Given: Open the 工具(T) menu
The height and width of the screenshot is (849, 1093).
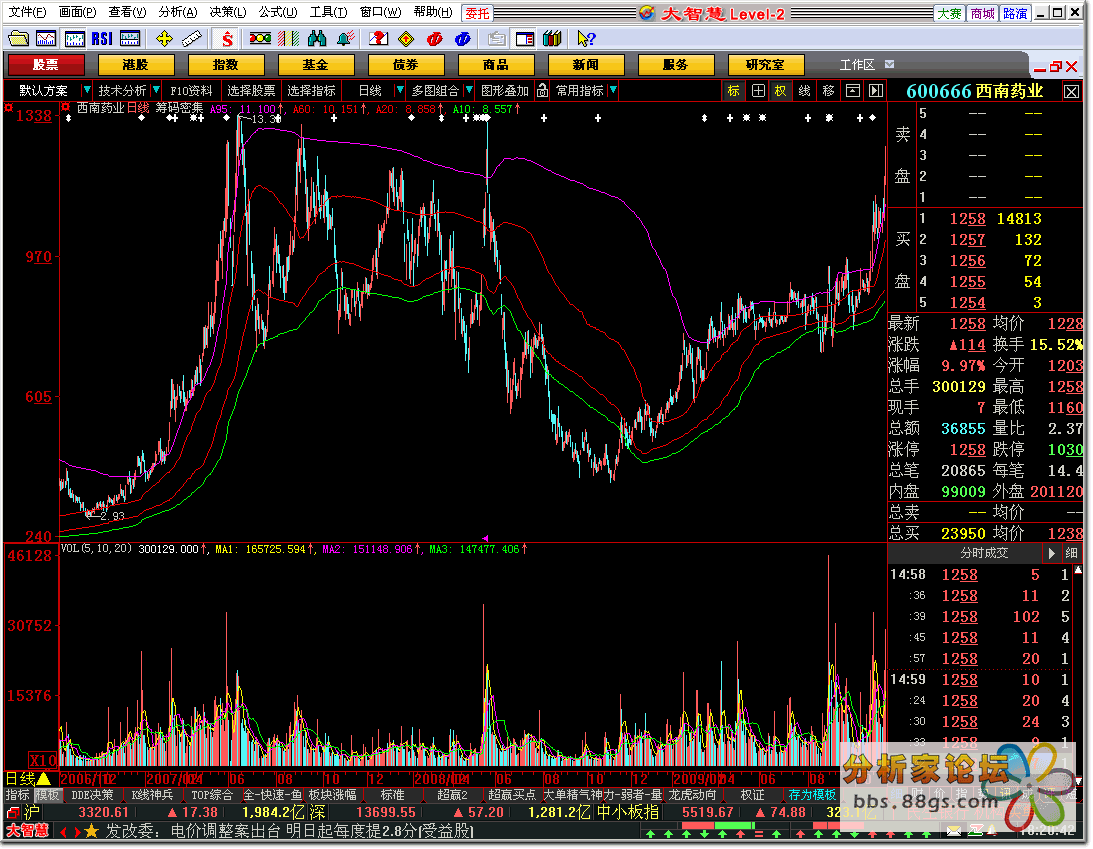Looking at the screenshot, I should [328, 13].
